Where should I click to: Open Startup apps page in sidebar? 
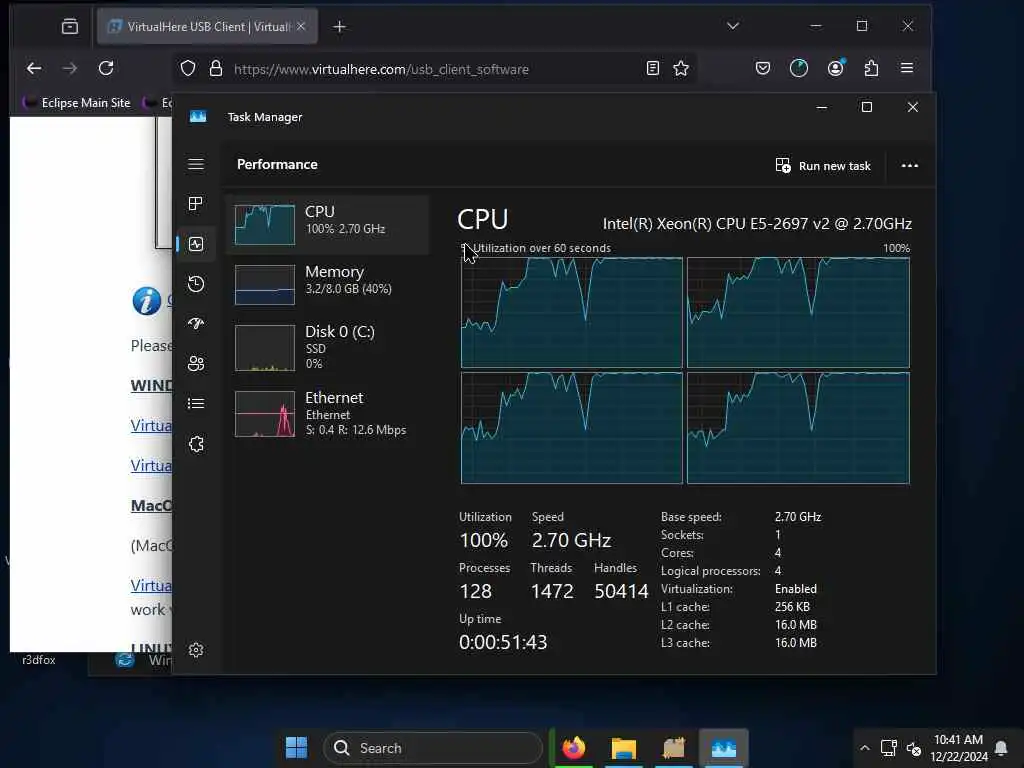click(x=196, y=324)
